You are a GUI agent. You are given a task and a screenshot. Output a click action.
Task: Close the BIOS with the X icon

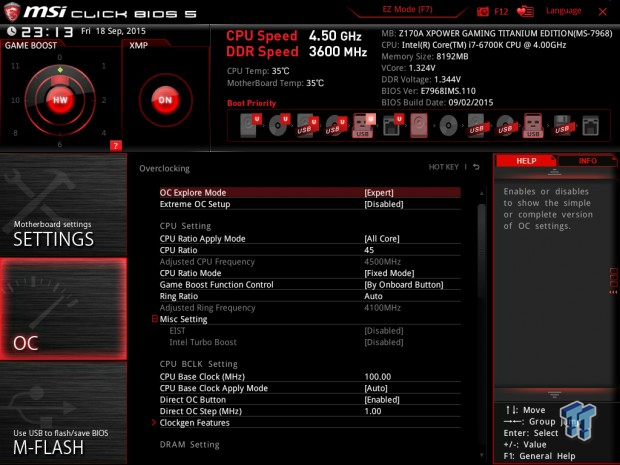(x=603, y=12)
